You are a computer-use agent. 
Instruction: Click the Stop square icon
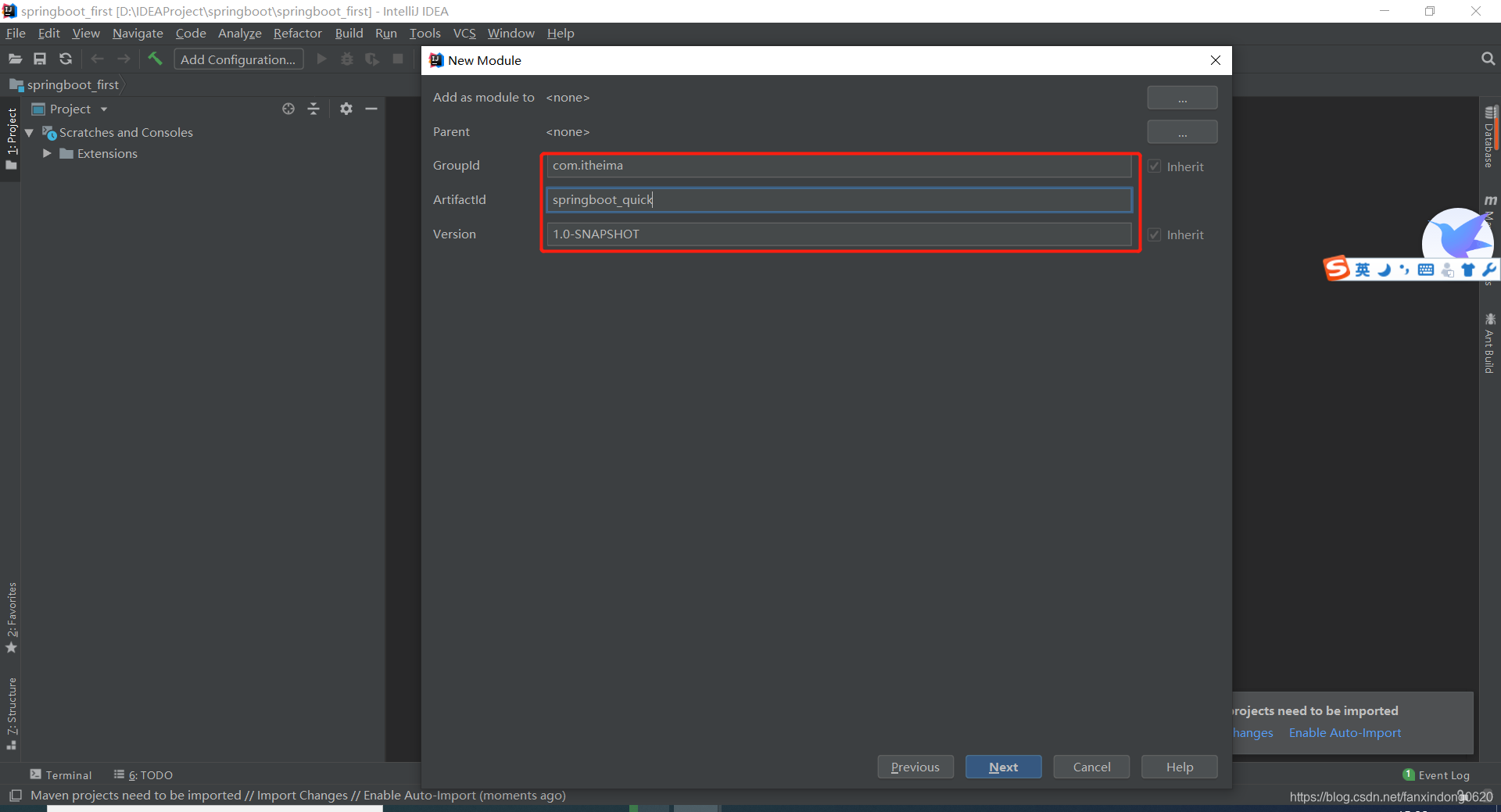(x=398, y=59)
